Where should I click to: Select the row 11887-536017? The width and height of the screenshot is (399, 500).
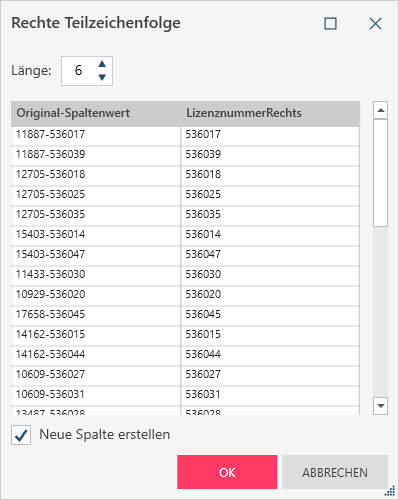coord(185,135)
